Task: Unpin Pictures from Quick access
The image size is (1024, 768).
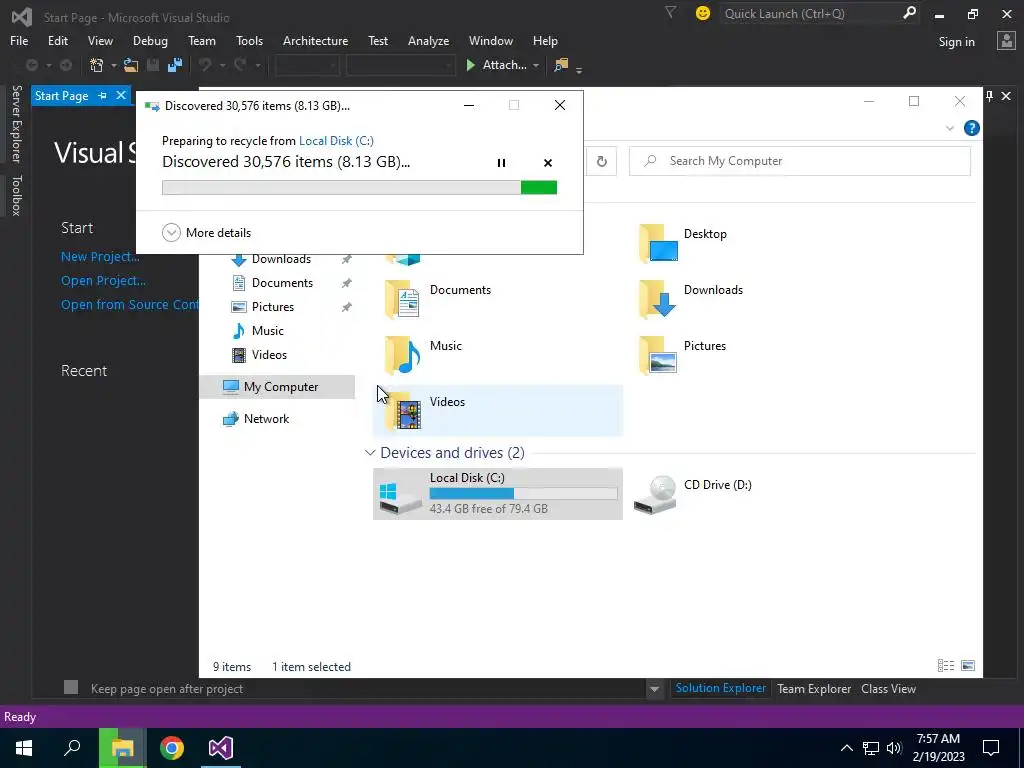Action: (347, 307)
